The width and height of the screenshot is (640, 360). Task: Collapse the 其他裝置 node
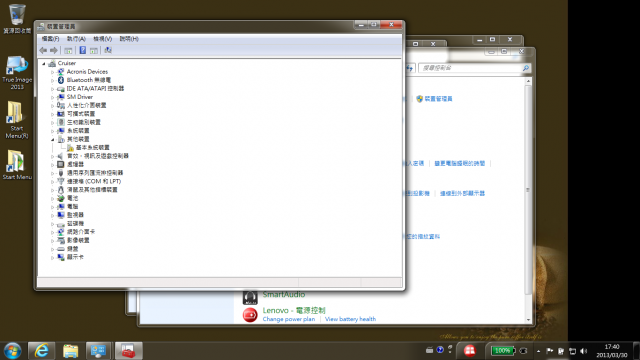point(52,139)
